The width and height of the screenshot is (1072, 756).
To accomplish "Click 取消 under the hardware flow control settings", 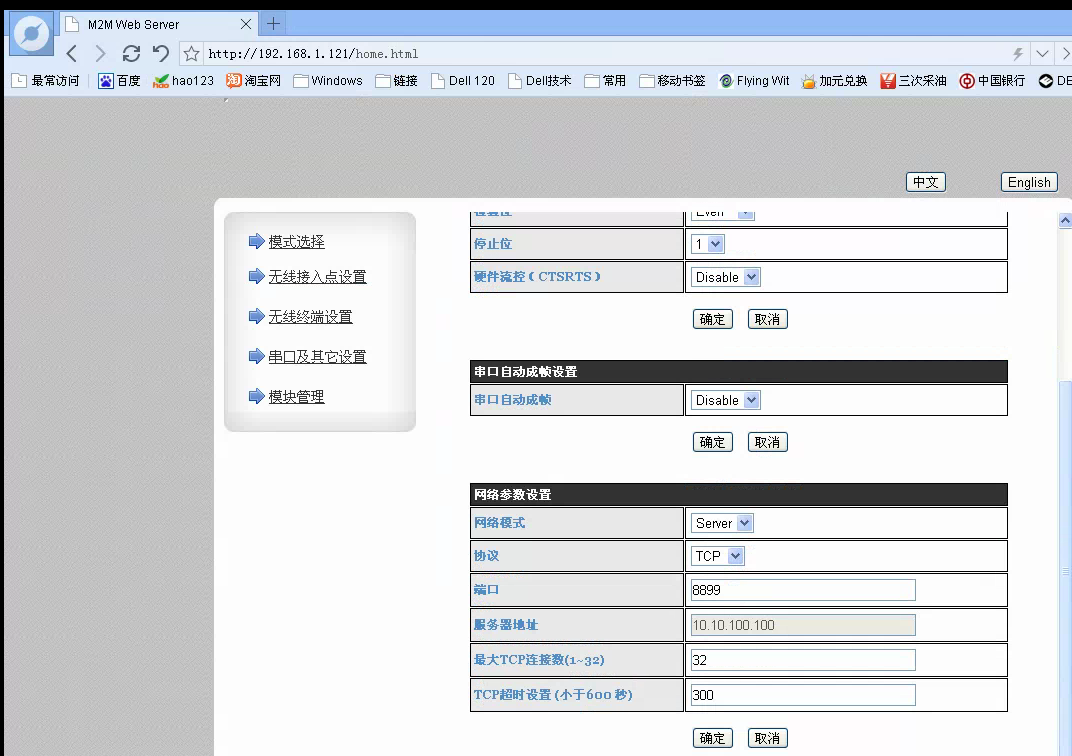I will [767, 319].
